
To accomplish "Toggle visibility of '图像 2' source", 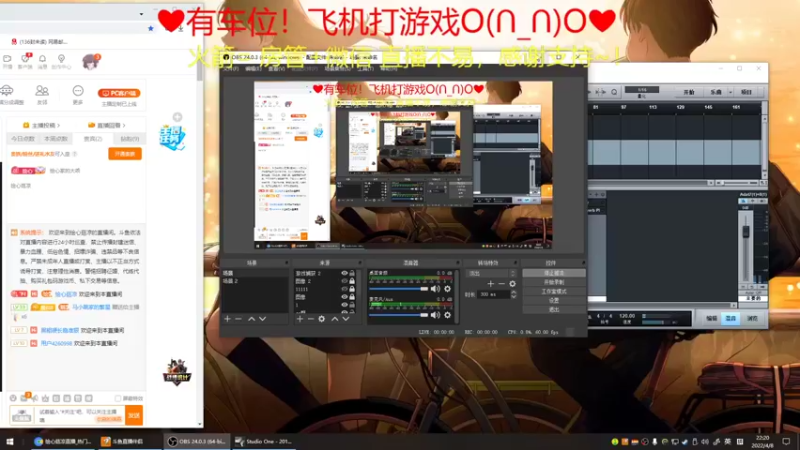I will (344, 281).
